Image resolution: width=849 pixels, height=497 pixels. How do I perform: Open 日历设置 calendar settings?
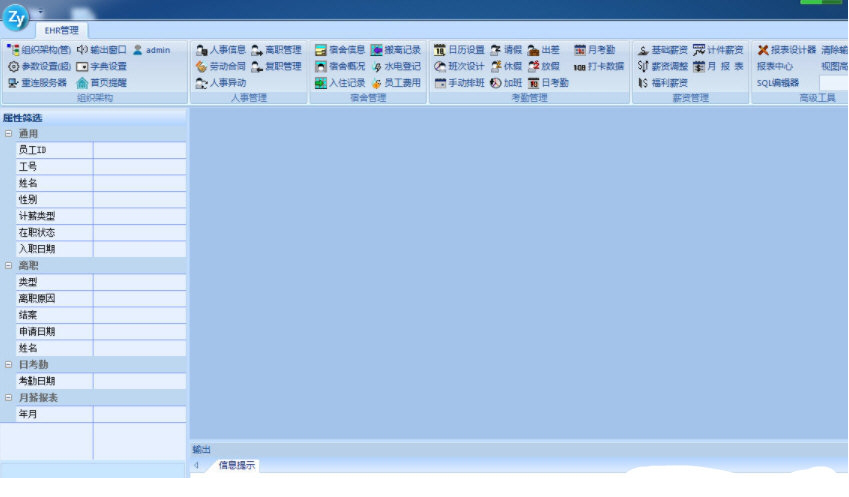(x=459, y=49)
